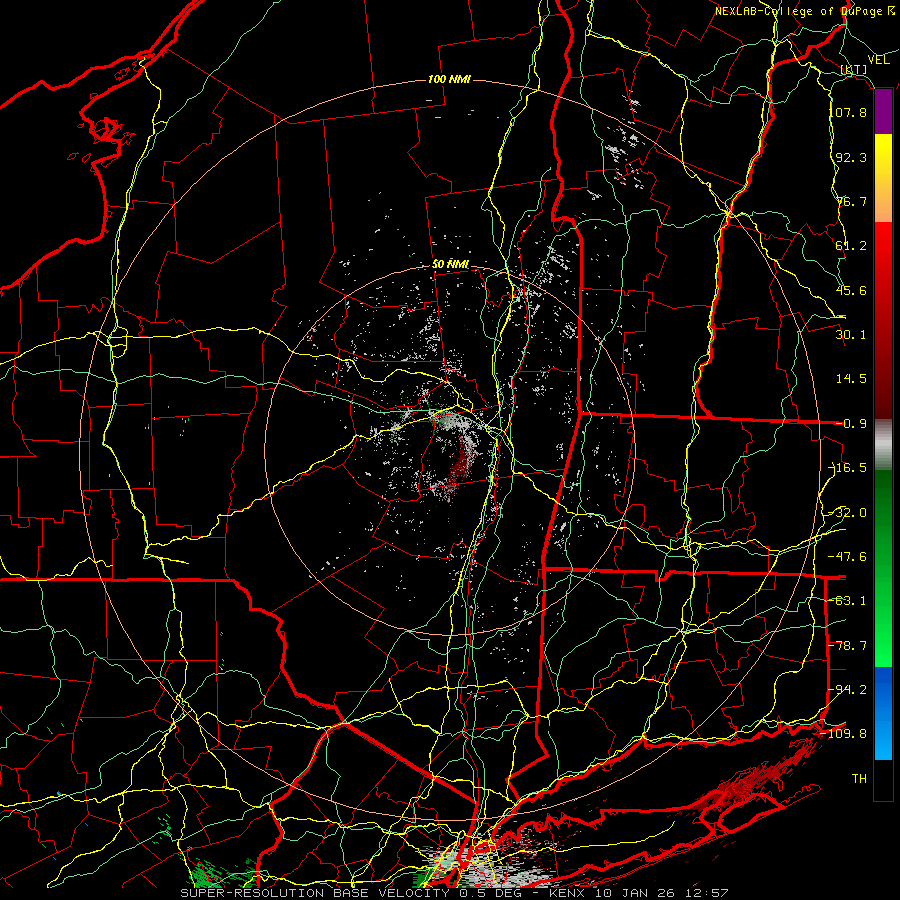Click the Super-Resolution Base Velocity caption

pos(454,893)
